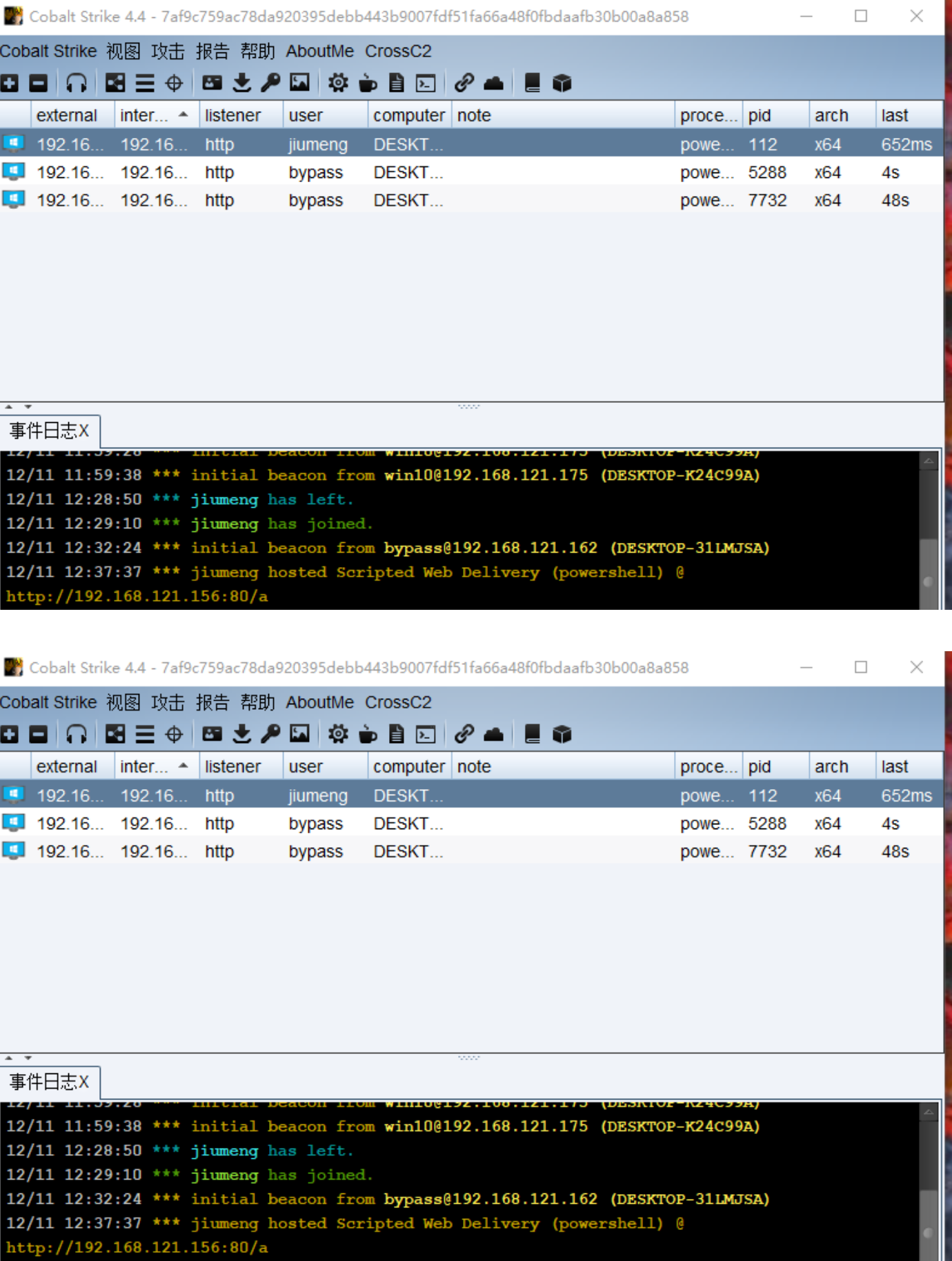The width and height of the screenshot is (952, 1261).
Task: Click collapse-up split arrow in bottom window
Action: [x=9, y=1058]
